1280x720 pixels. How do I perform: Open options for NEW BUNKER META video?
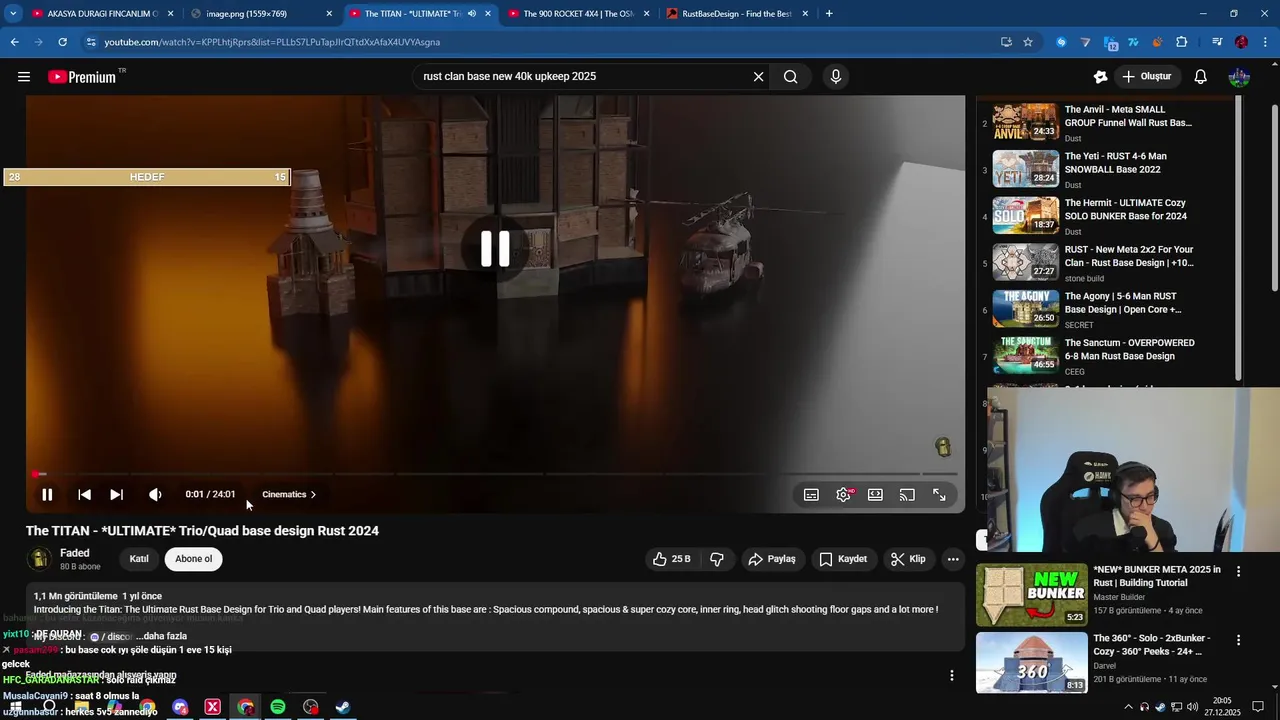click(1238, 572)
